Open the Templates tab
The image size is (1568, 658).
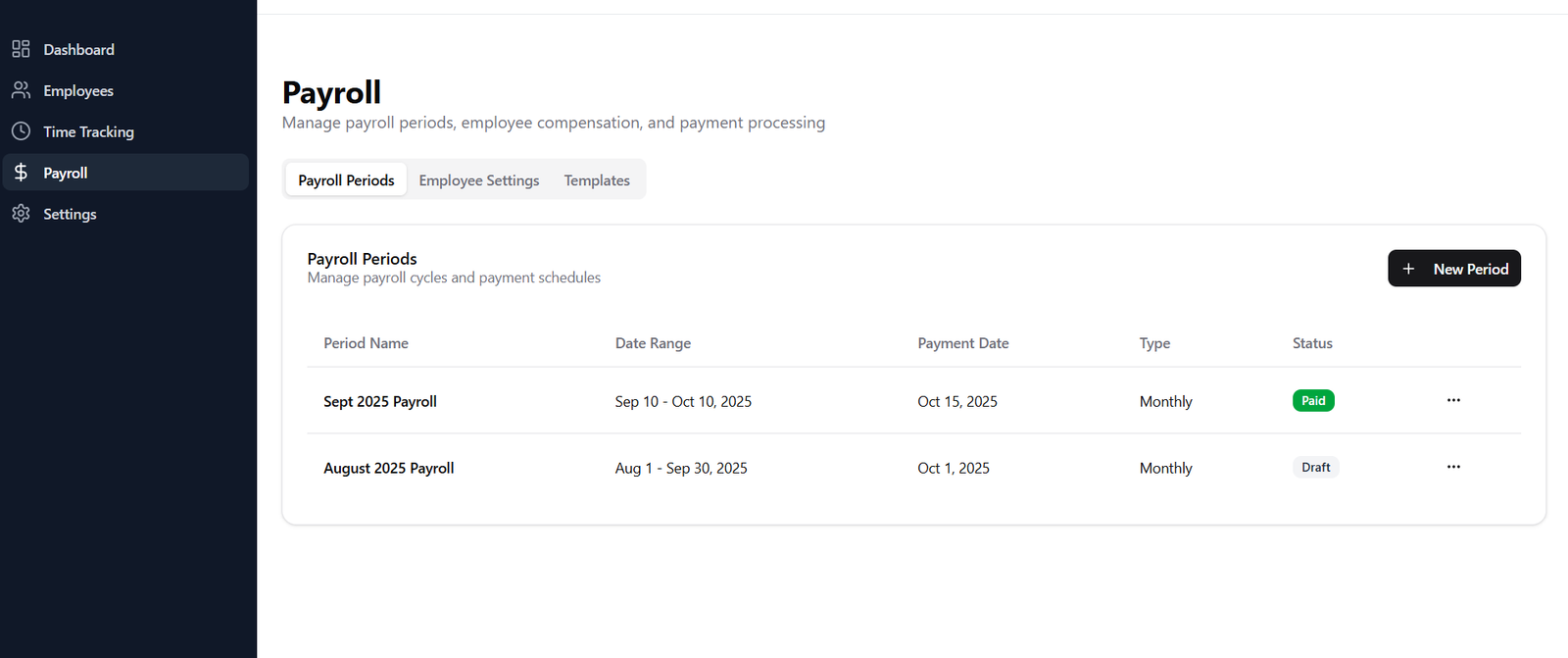point(597,180)
